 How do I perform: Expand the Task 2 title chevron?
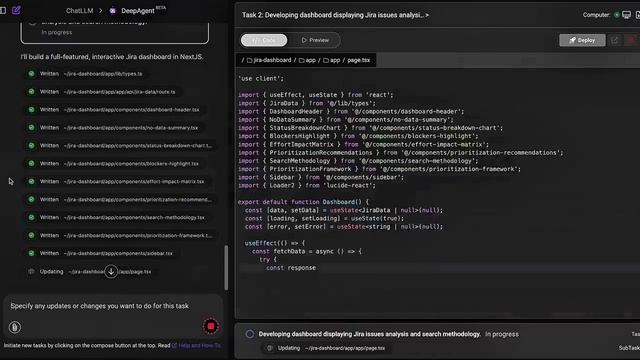pos(427,15)
